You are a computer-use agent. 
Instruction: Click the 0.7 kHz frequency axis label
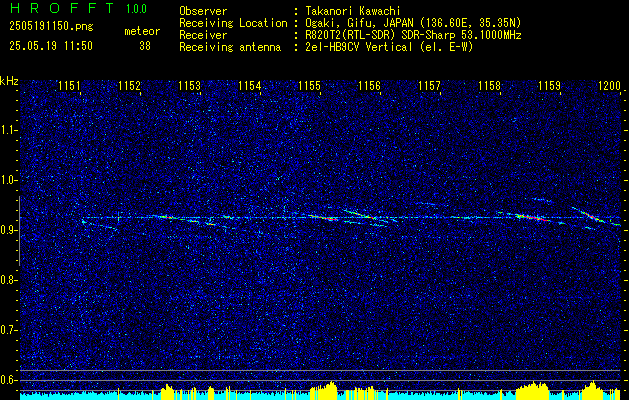pyautogui.click(x=9, y=330)
